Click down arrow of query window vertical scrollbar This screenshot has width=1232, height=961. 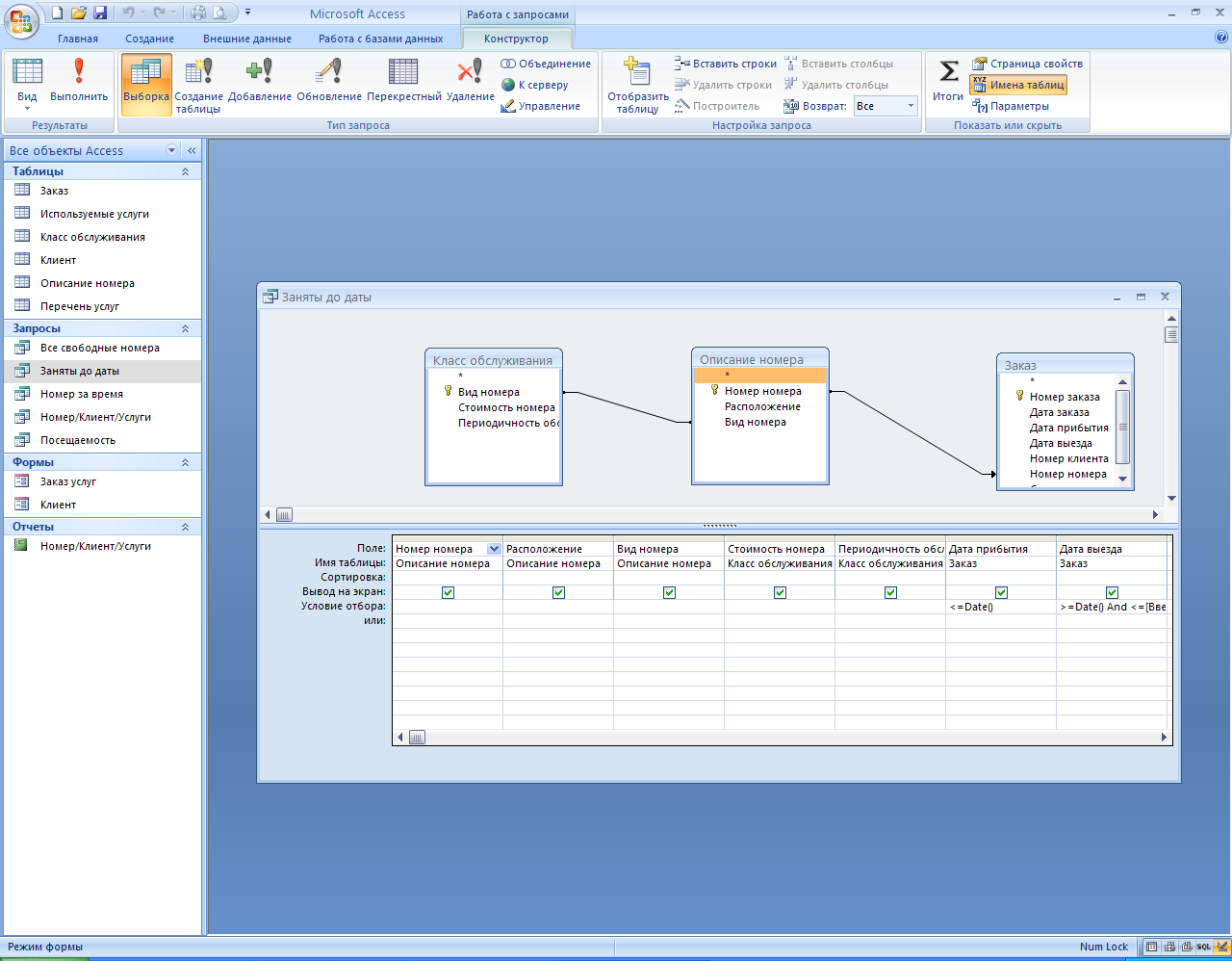pos(1171,499)
